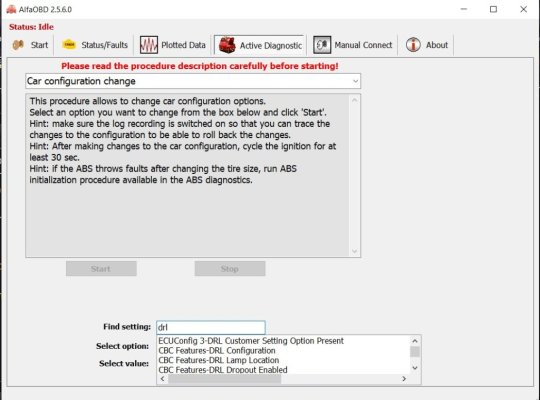Click into the Find setting search field
This screenshot has width=540, height=400.
[x=211, y=327]
